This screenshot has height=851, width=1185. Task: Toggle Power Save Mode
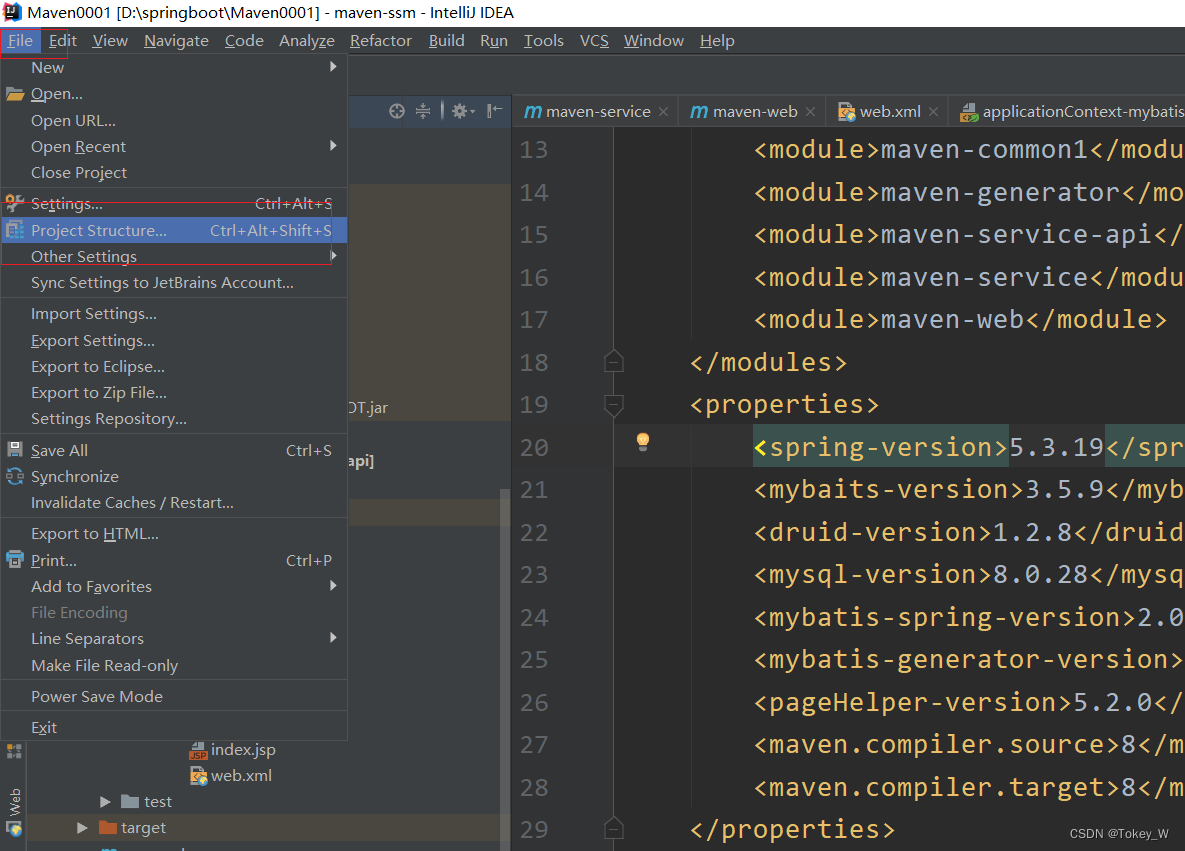click(96, 696)
